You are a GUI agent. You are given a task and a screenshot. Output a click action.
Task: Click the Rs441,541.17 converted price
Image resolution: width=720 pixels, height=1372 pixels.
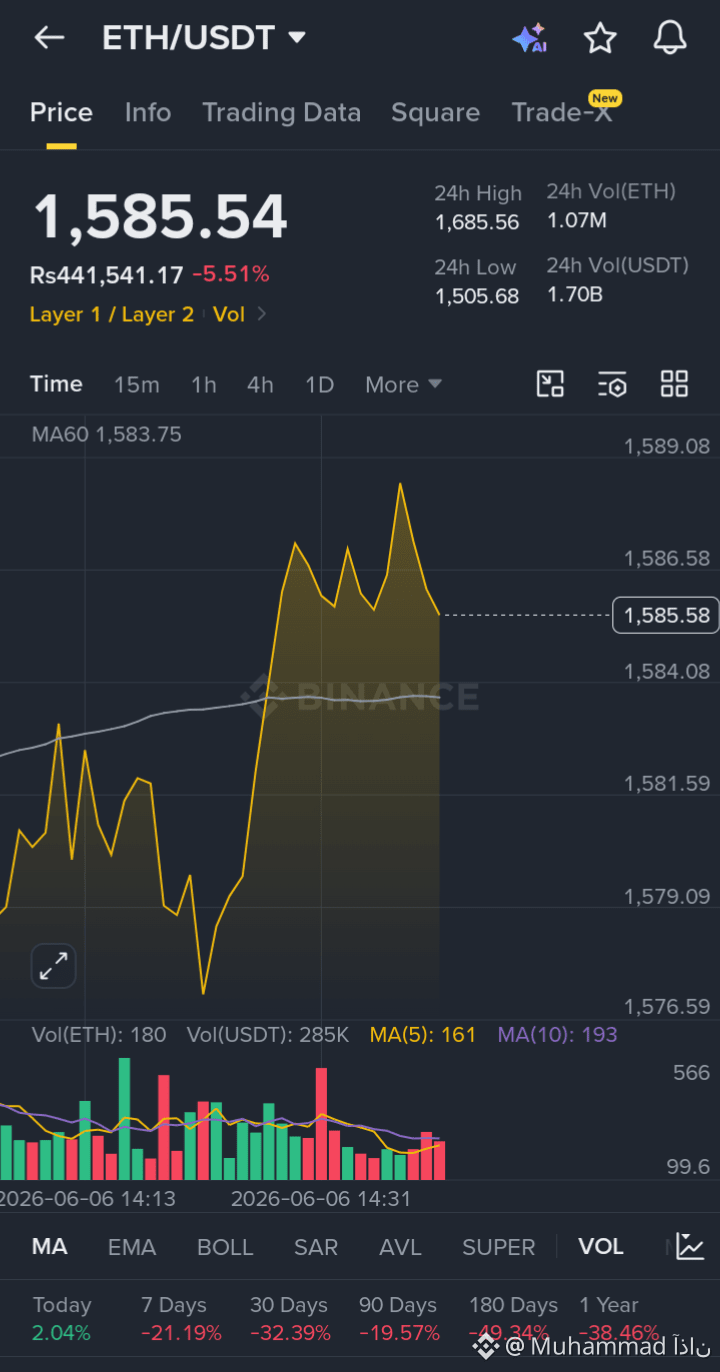pos(106,274)
